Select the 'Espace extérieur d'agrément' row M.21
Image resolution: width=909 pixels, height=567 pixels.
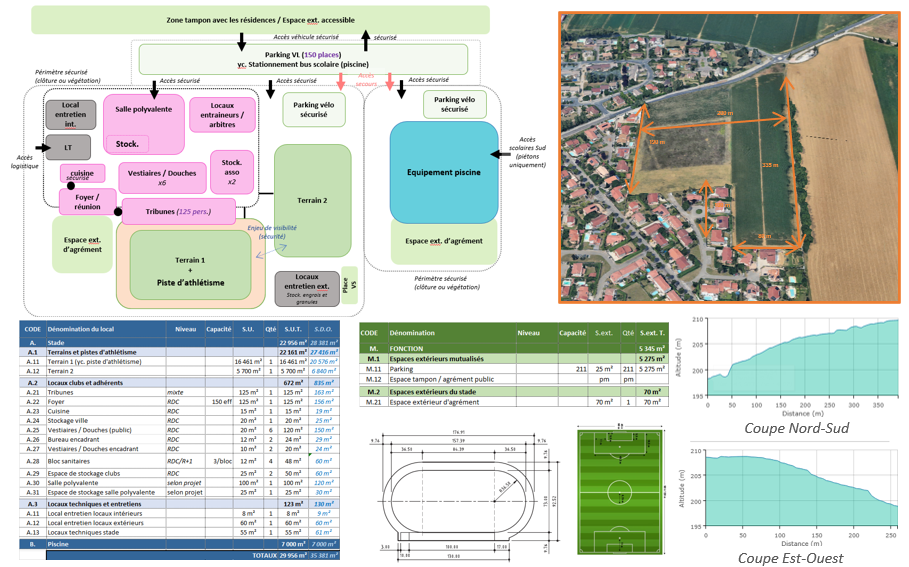point(514,402)
